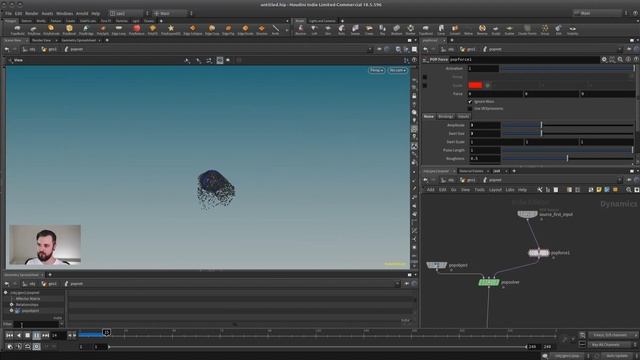The width and height of the screenshot is (640, 360).
Task: Uncheck the Ignore Mass checkbox
Action: pyautogui.click(x=470, y=101)
